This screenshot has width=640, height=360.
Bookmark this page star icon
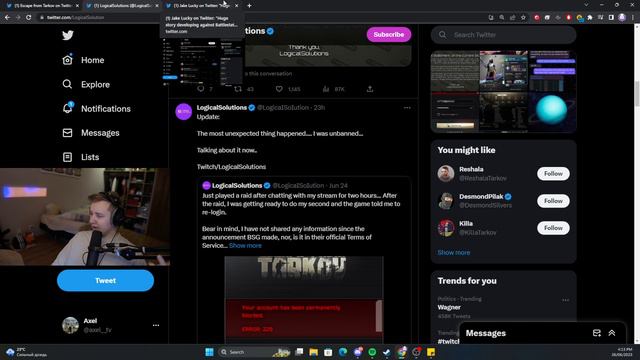coord(523,18)
